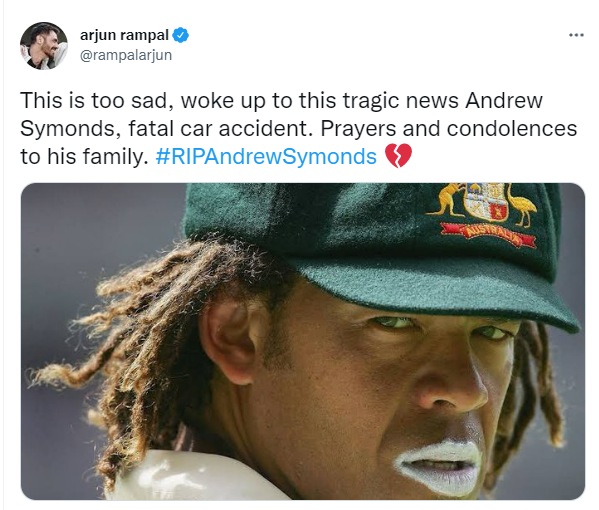Click the broken heart emoji
This screenshot has height=510, width=599.
(x=398, y=156)
